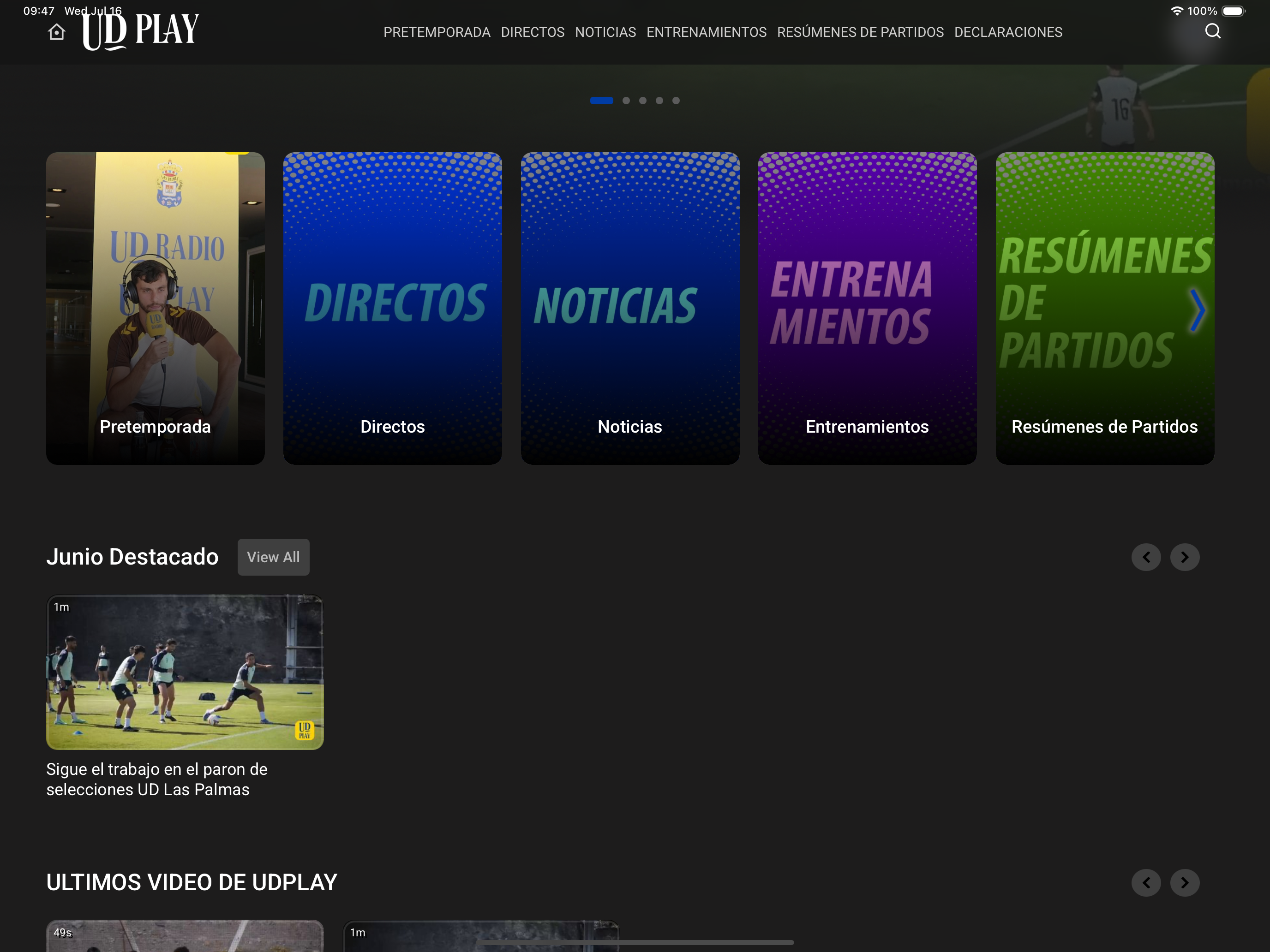
Task: Select the ULTIMOS VIDEO DE UDPLAY heading
Action: pyautogui.click(x=192, y=882)
